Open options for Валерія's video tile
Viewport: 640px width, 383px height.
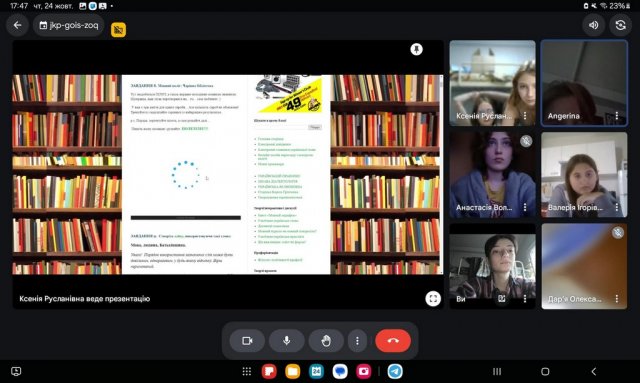coord(617,207)
